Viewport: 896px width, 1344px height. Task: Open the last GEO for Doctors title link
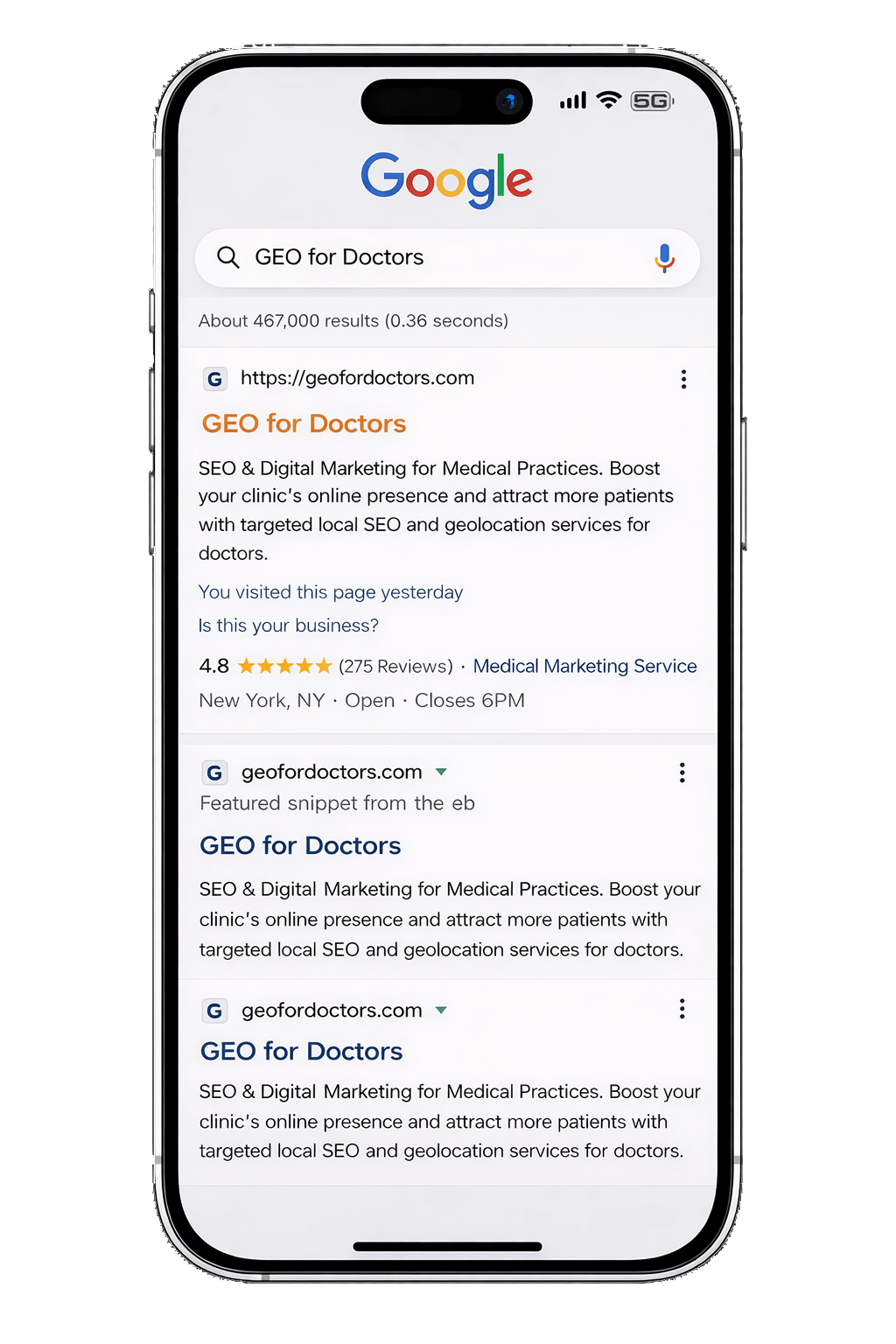click(x=301, y=1051)
